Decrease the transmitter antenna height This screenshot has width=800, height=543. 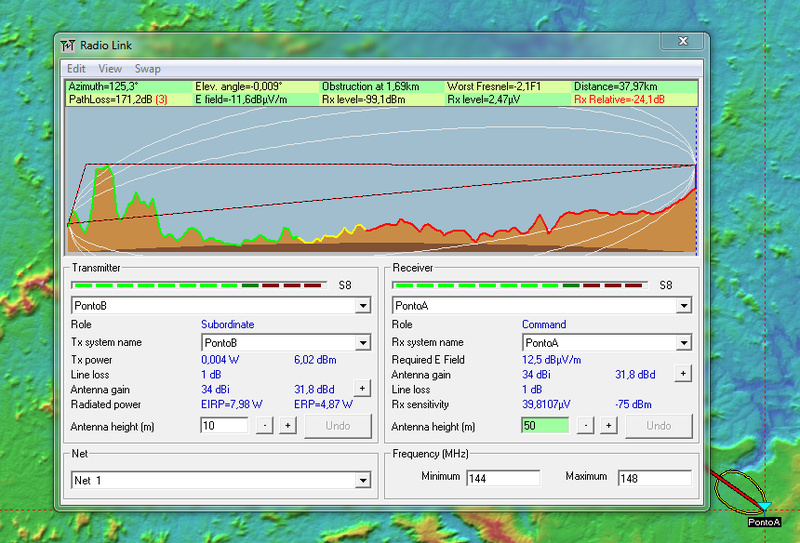point(264,426)
